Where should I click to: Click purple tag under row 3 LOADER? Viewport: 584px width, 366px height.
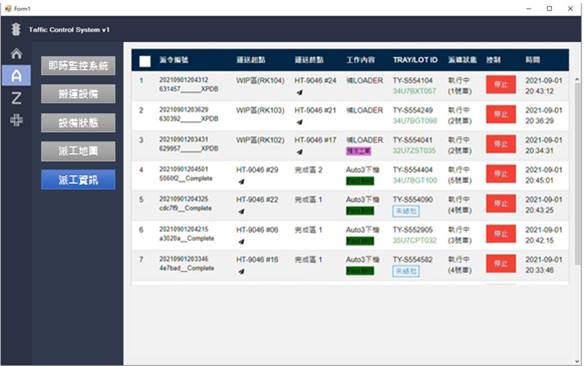pyautogui.click(x=359, y=151)
